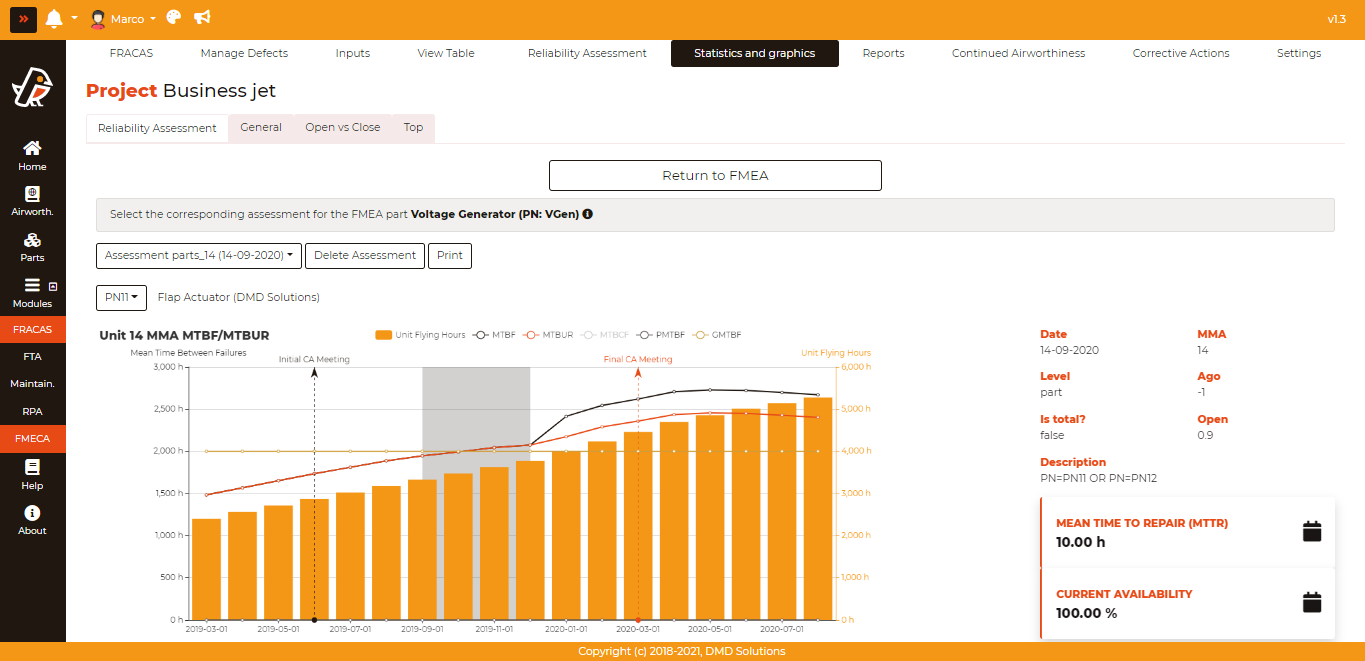Click the megaphone announcements icon
Screen dimensions: 1365x661
pyautogui.click(x=202, y=18)
